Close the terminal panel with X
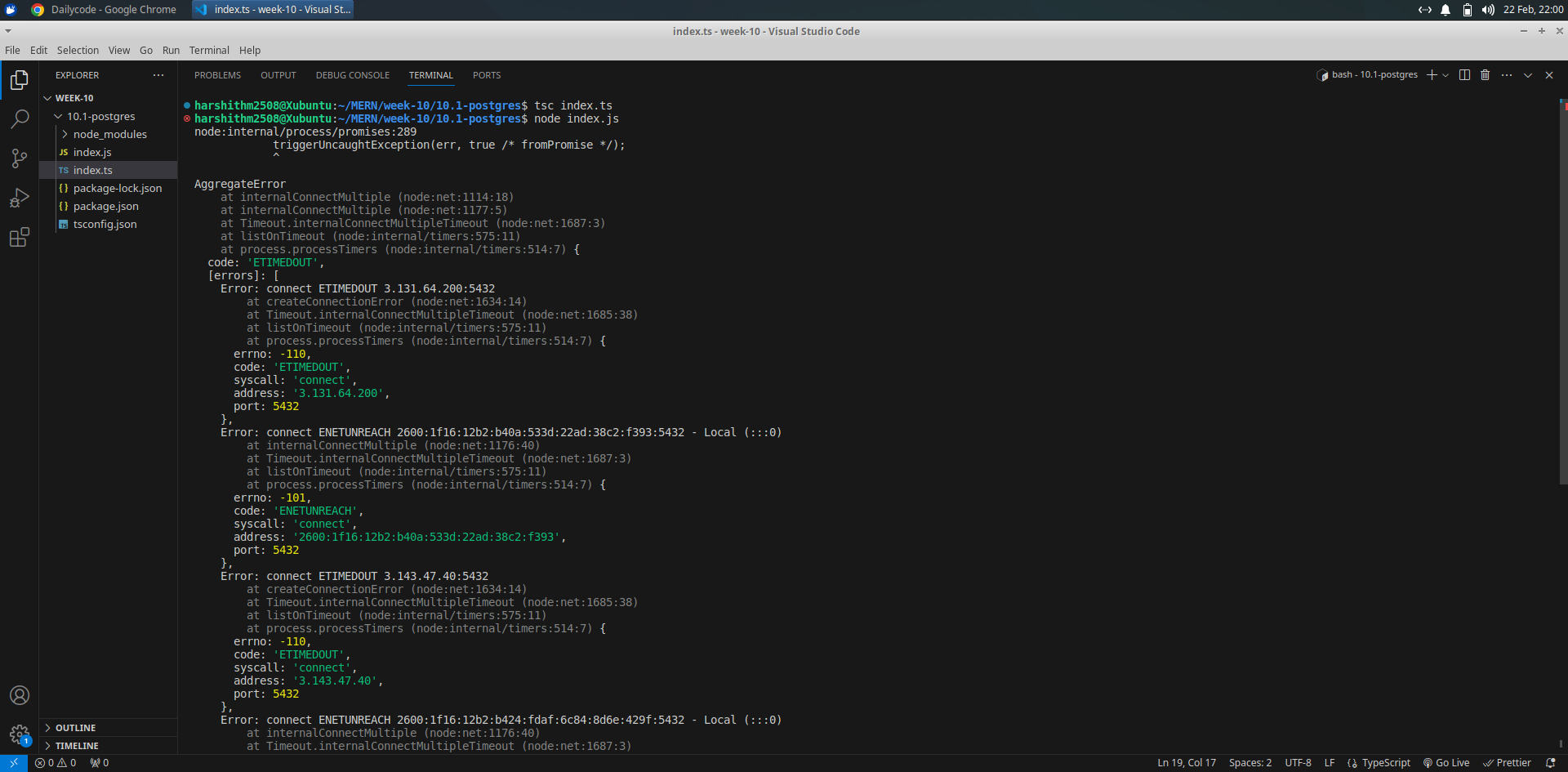 (1549, 75)
